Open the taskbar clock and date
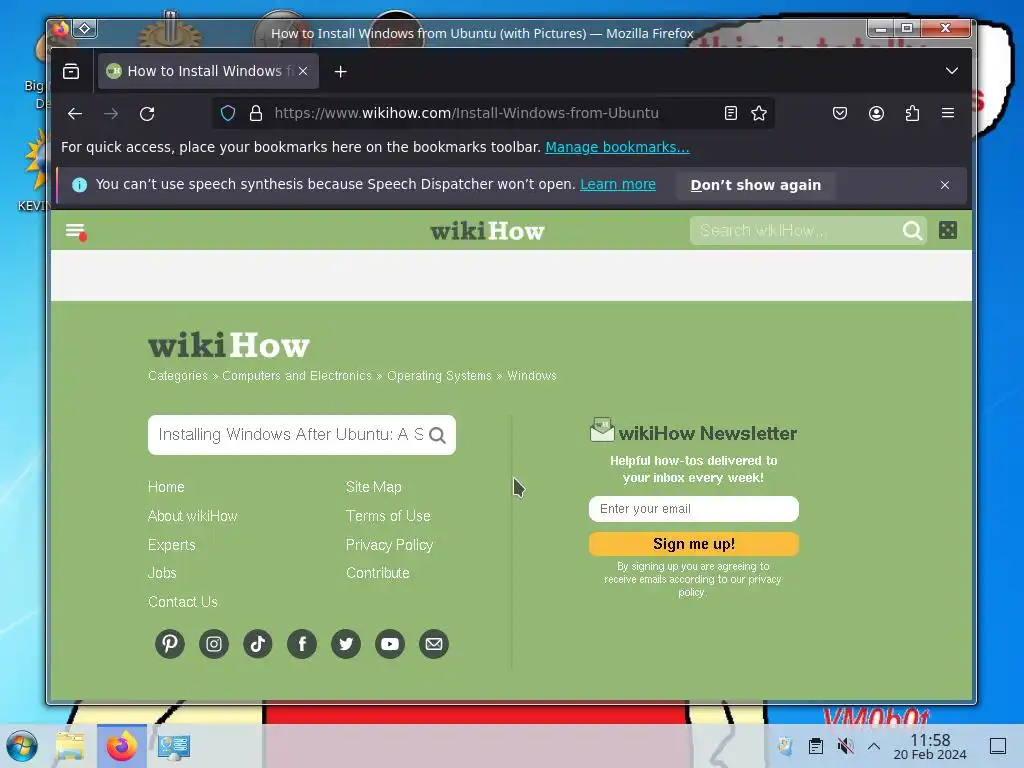The height and width of the screenshot is (768, 1024). pyautogui.click(x=930, y=746)
